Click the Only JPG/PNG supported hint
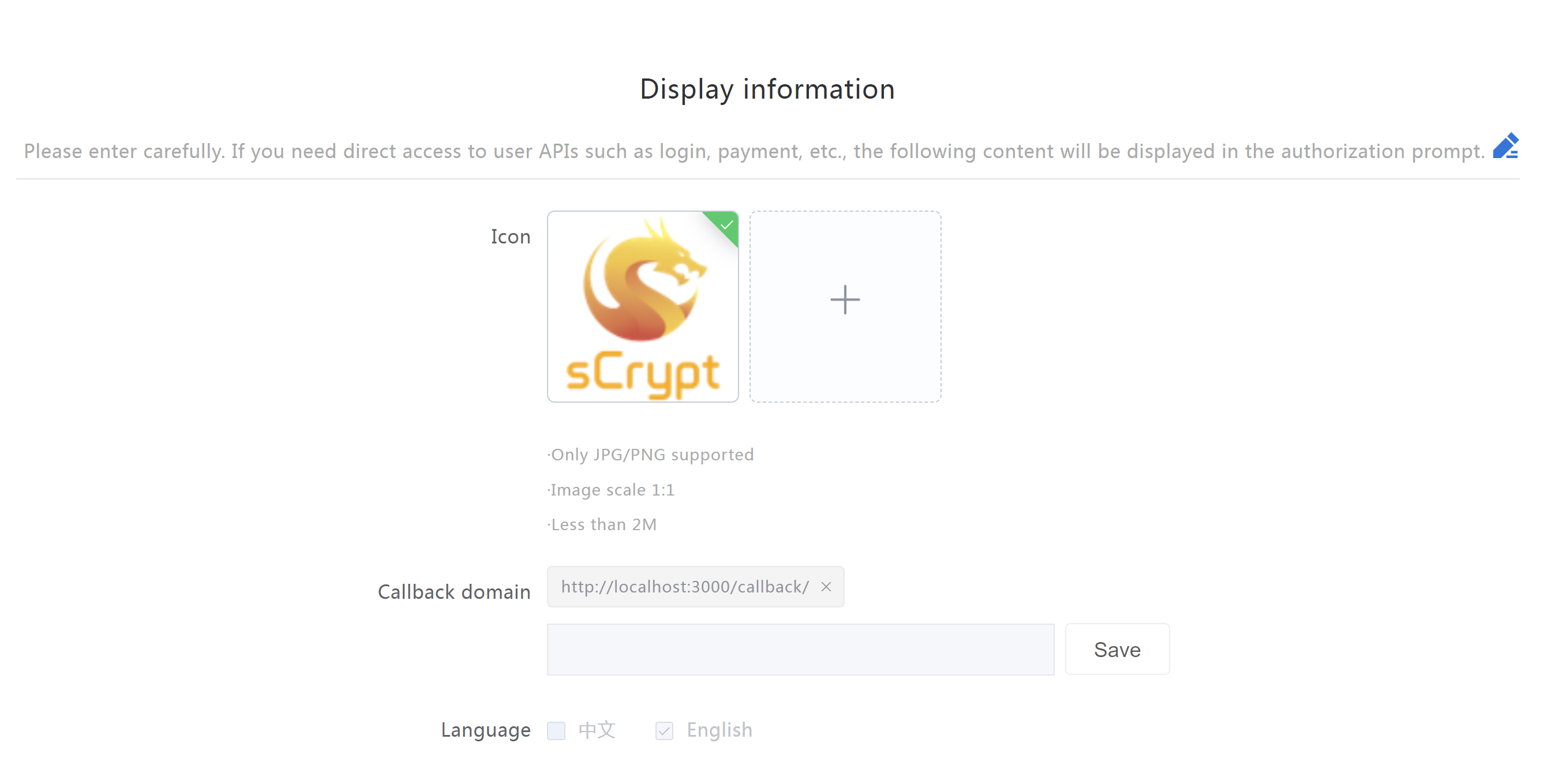 pos(651,455)
